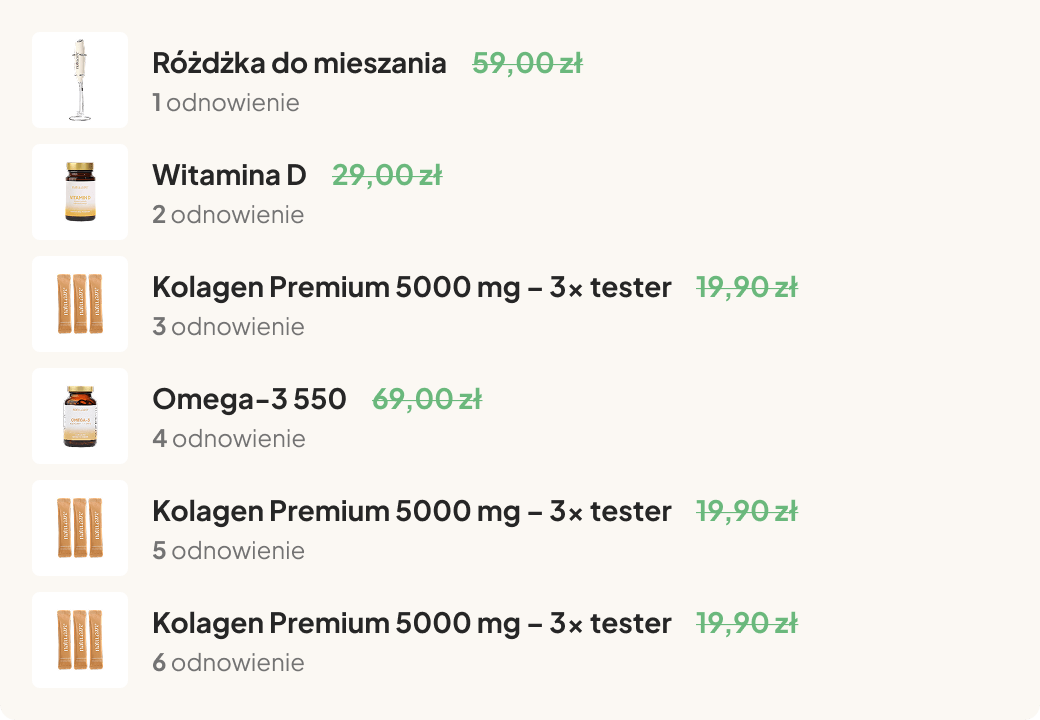Select the 4 odnowienie label
1040x720 pixels.
click(x=229, y=439)
